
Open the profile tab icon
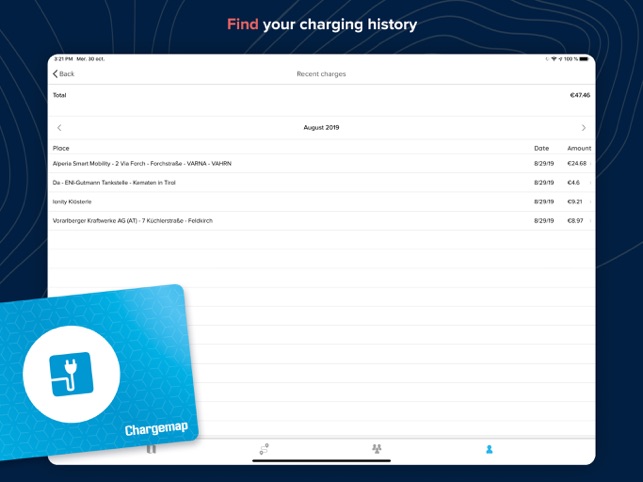tap(489, 449)
